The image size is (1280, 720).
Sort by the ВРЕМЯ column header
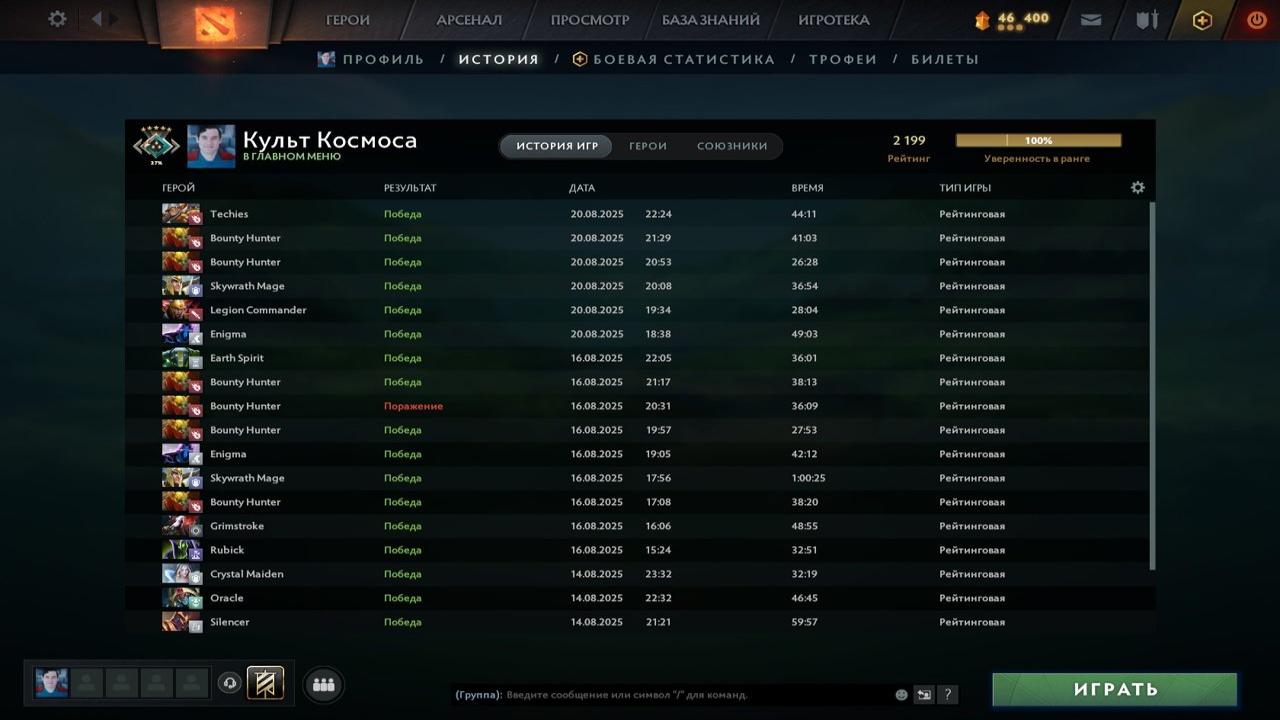(807, 188)
